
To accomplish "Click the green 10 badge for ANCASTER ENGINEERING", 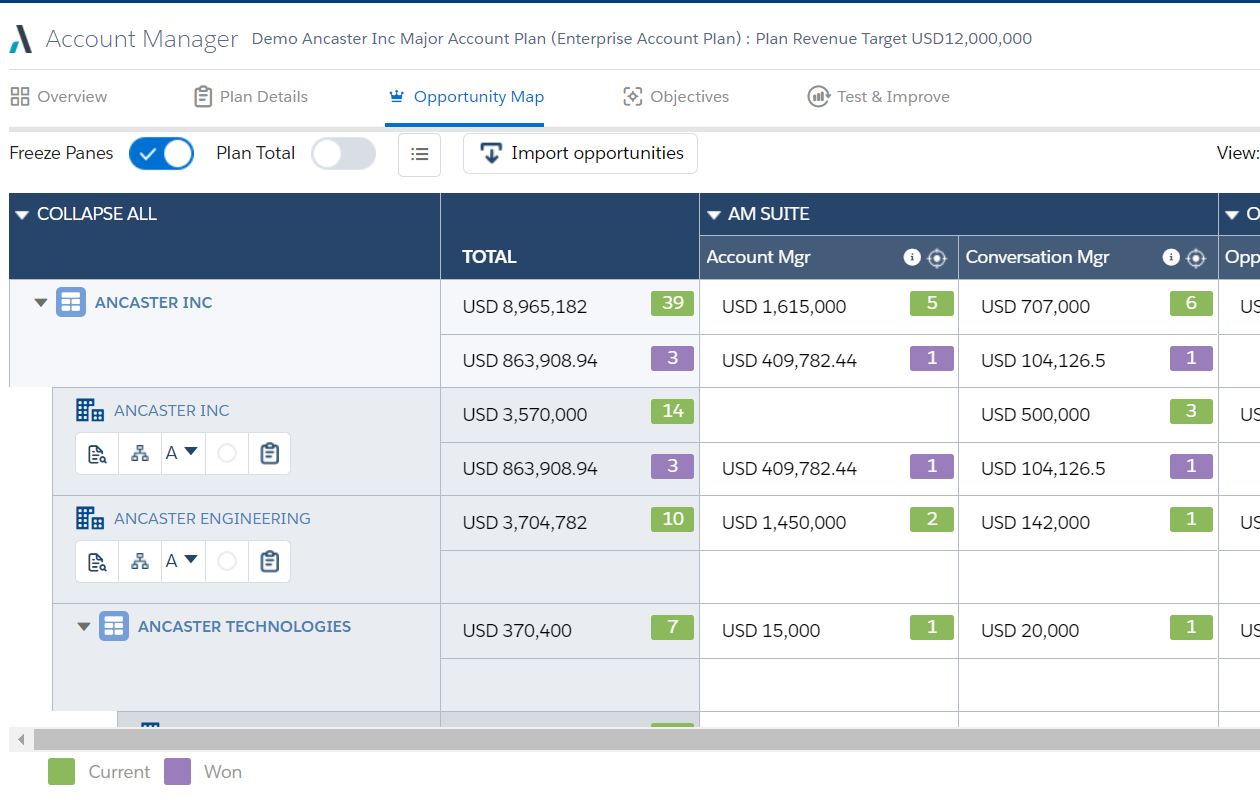I will point(673,519).
